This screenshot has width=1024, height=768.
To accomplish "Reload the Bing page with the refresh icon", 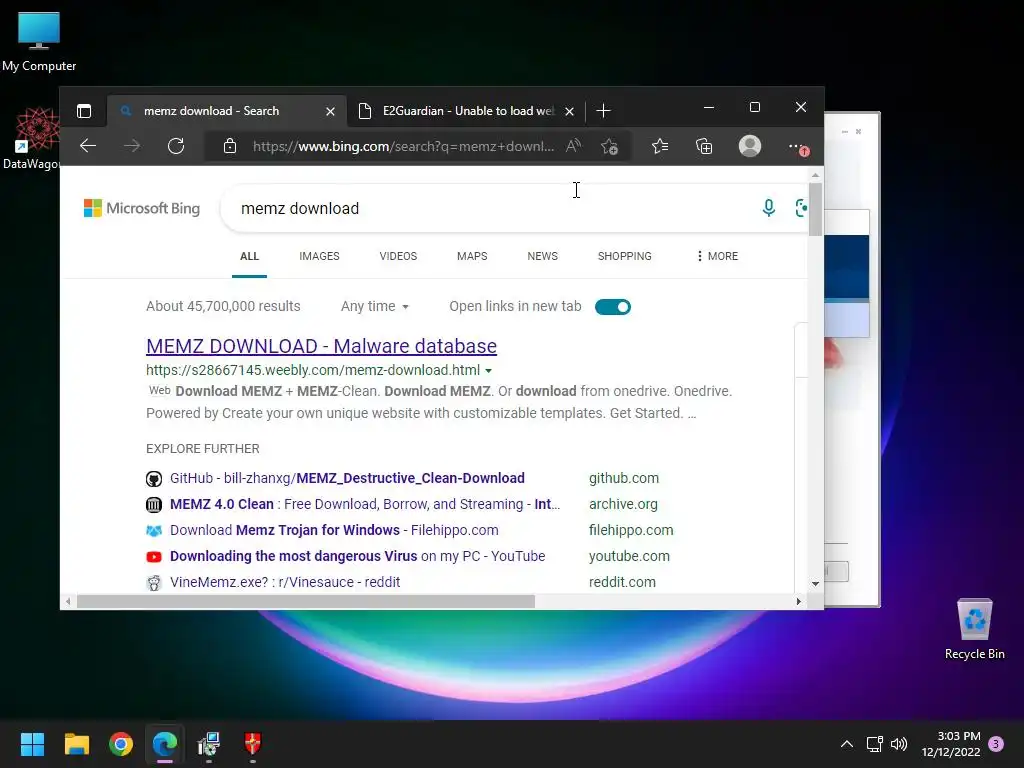I will pos(176,146).
